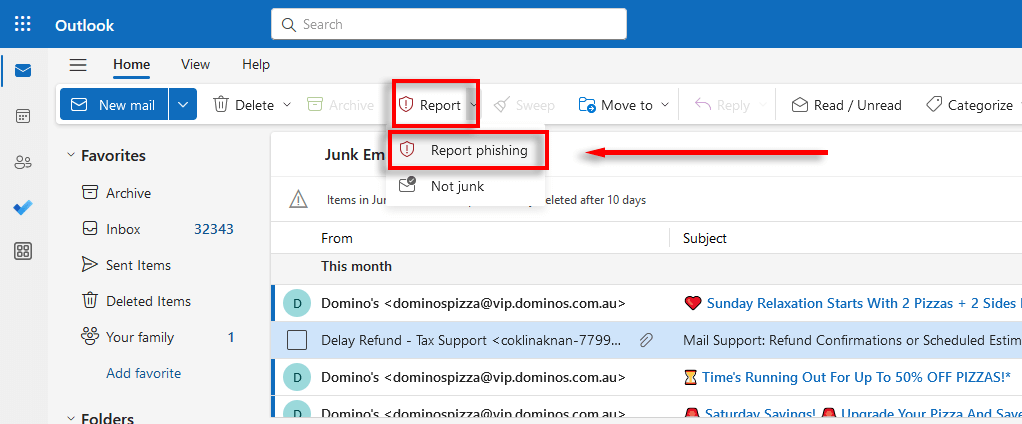Collapse the Favorites section
Screen dimensions: 1022x424
coord(70,156)
